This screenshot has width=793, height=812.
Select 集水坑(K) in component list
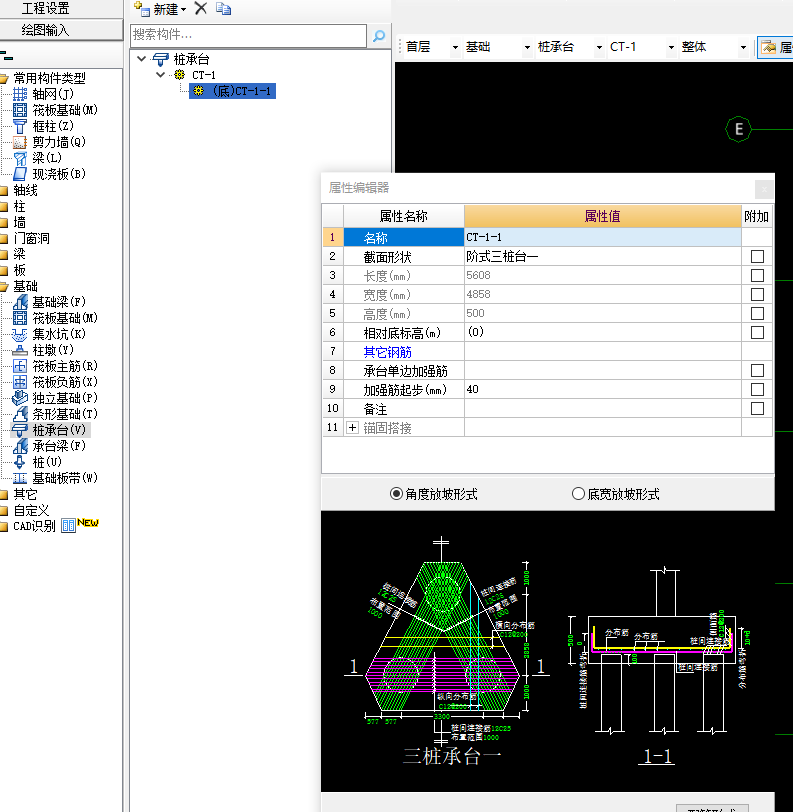coord(58,334)
